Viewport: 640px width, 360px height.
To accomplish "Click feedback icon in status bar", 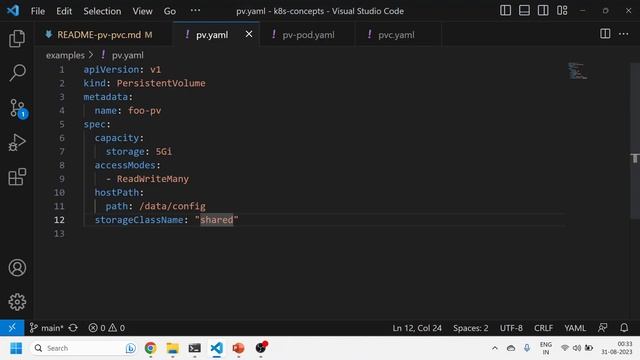I will click(x=602, y=327).
